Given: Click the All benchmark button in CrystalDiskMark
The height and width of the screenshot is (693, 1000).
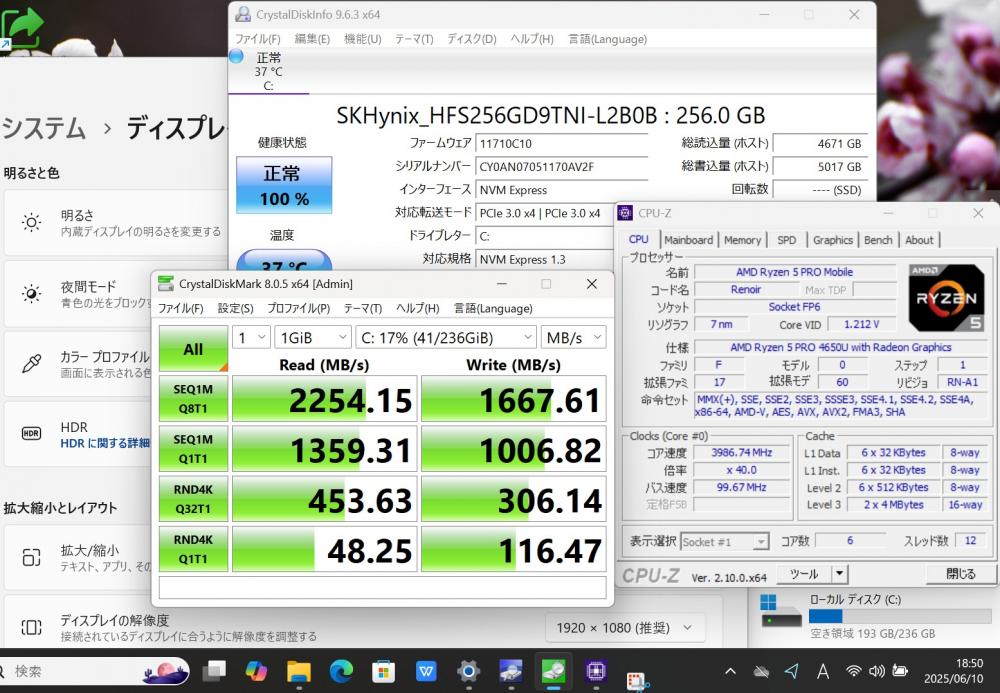Looking at the screenshot, I should click(x=193, y=349).
